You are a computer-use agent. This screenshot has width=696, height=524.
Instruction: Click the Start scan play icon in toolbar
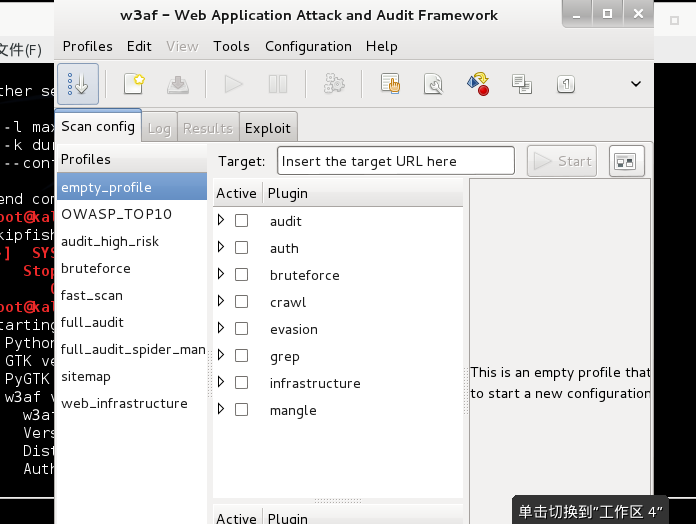click(x=233, y=84)
